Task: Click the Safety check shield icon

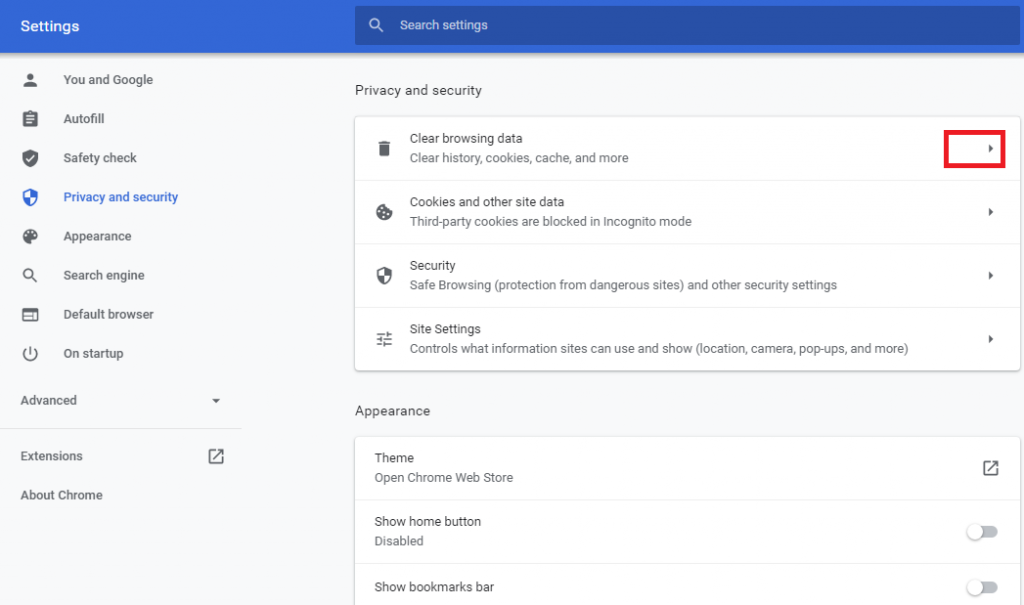Action: click(x=30, y=158)
